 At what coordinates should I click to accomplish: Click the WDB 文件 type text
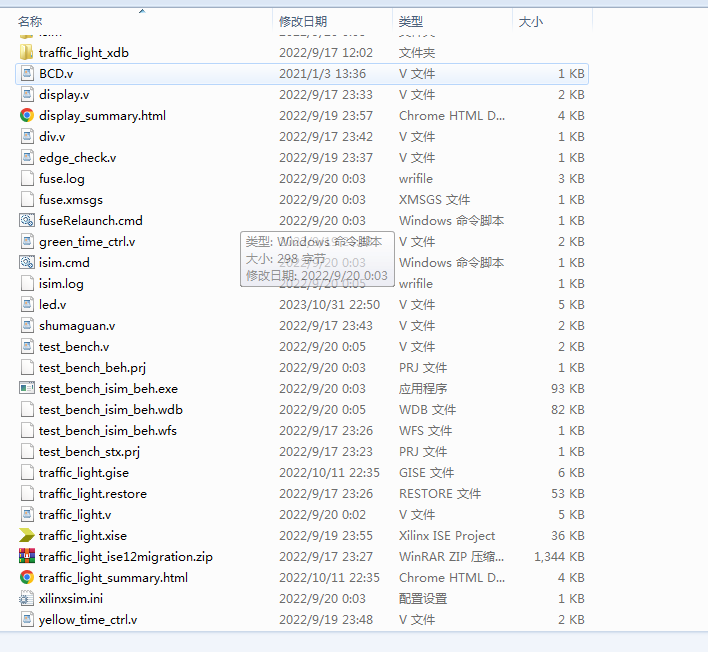[x=428, y=410]
